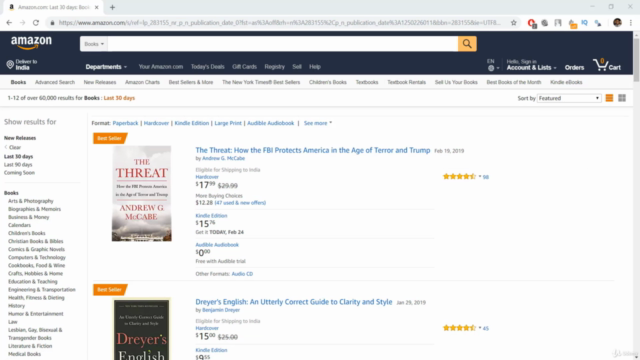Viewport: 640px width, 360px height.
Task: Click Dreyer's English book cover thumbnail
Action: pyautogui.click(x=142, y=329)
